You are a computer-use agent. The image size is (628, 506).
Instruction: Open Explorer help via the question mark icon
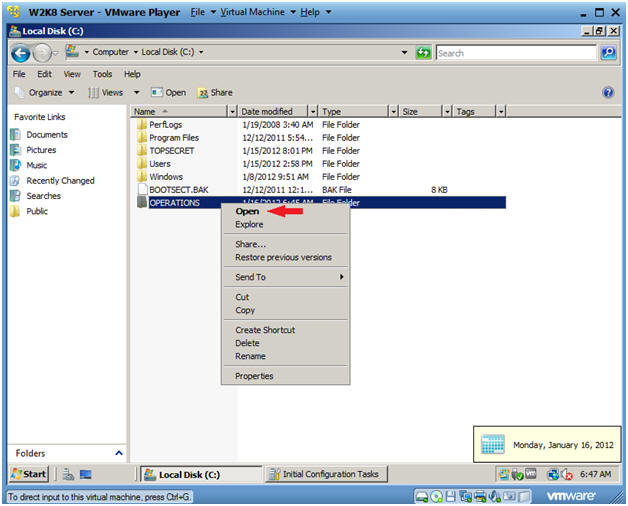pyautogui.click(x=608, y=93)
